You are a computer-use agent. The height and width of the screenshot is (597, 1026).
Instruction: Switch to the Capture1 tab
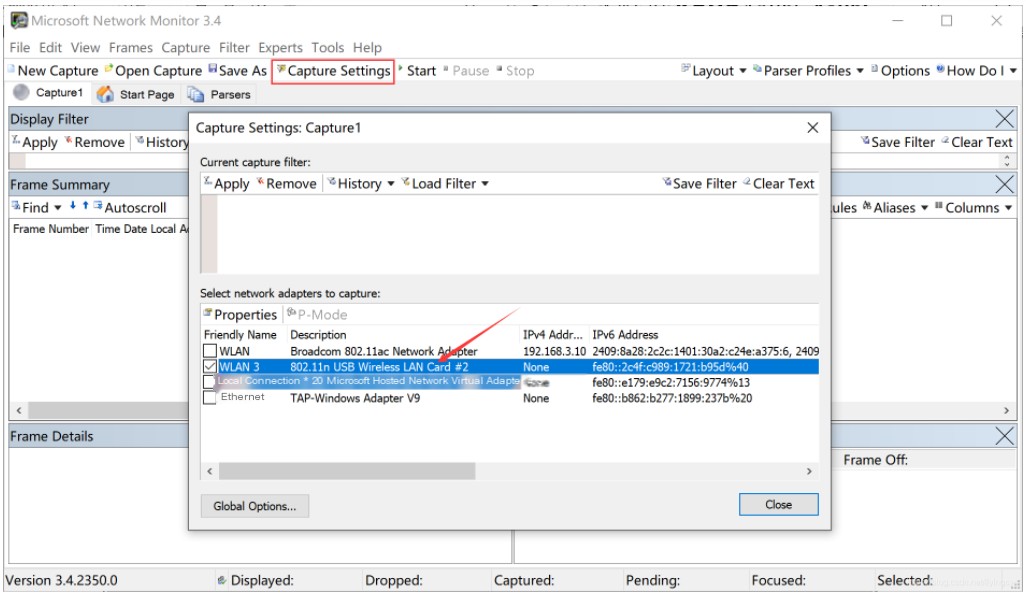tap(48, 93)
